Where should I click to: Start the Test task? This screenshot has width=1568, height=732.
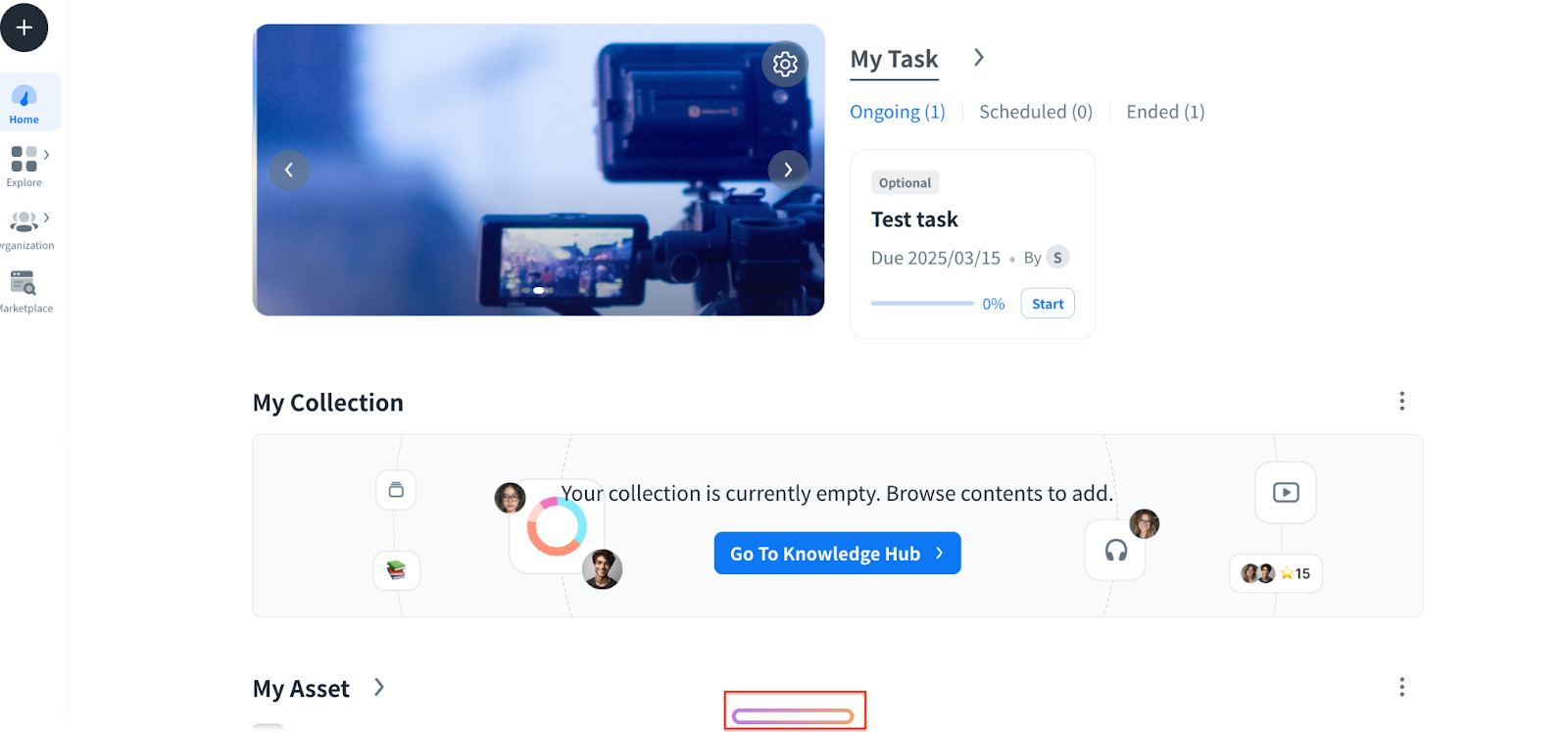pyautogui.click(x=1047, y=304)
